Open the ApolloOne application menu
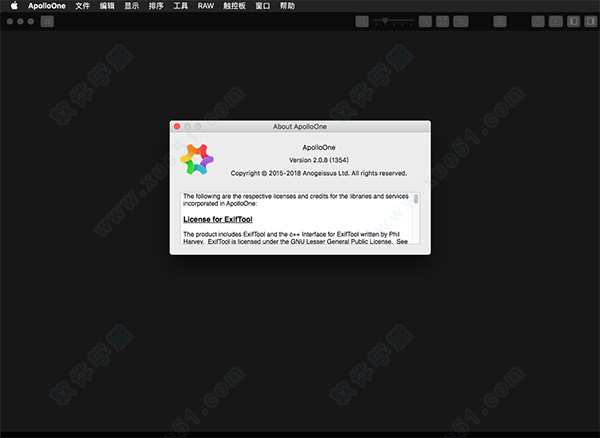 47,6
